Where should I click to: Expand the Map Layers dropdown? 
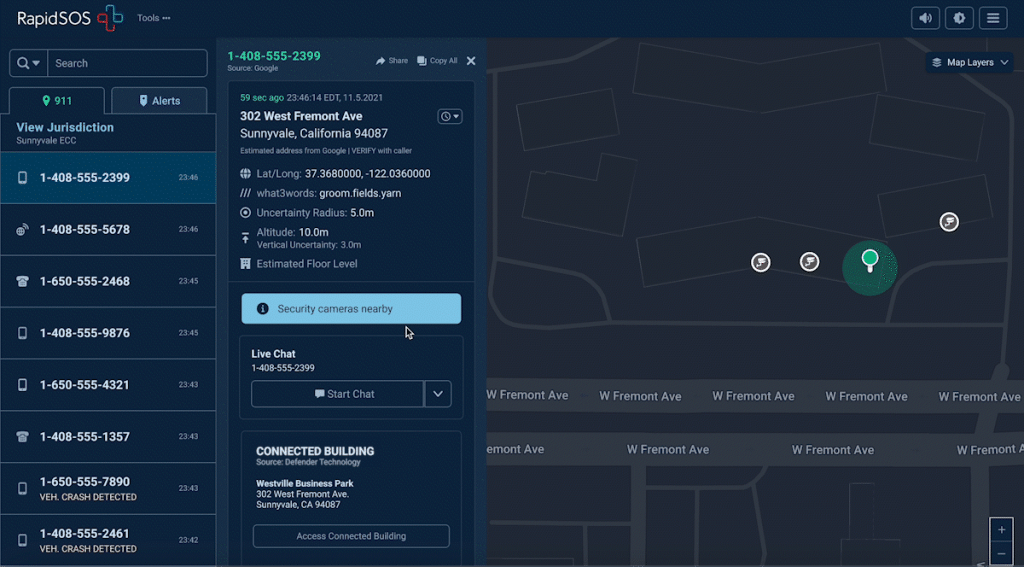coord(970,62)
